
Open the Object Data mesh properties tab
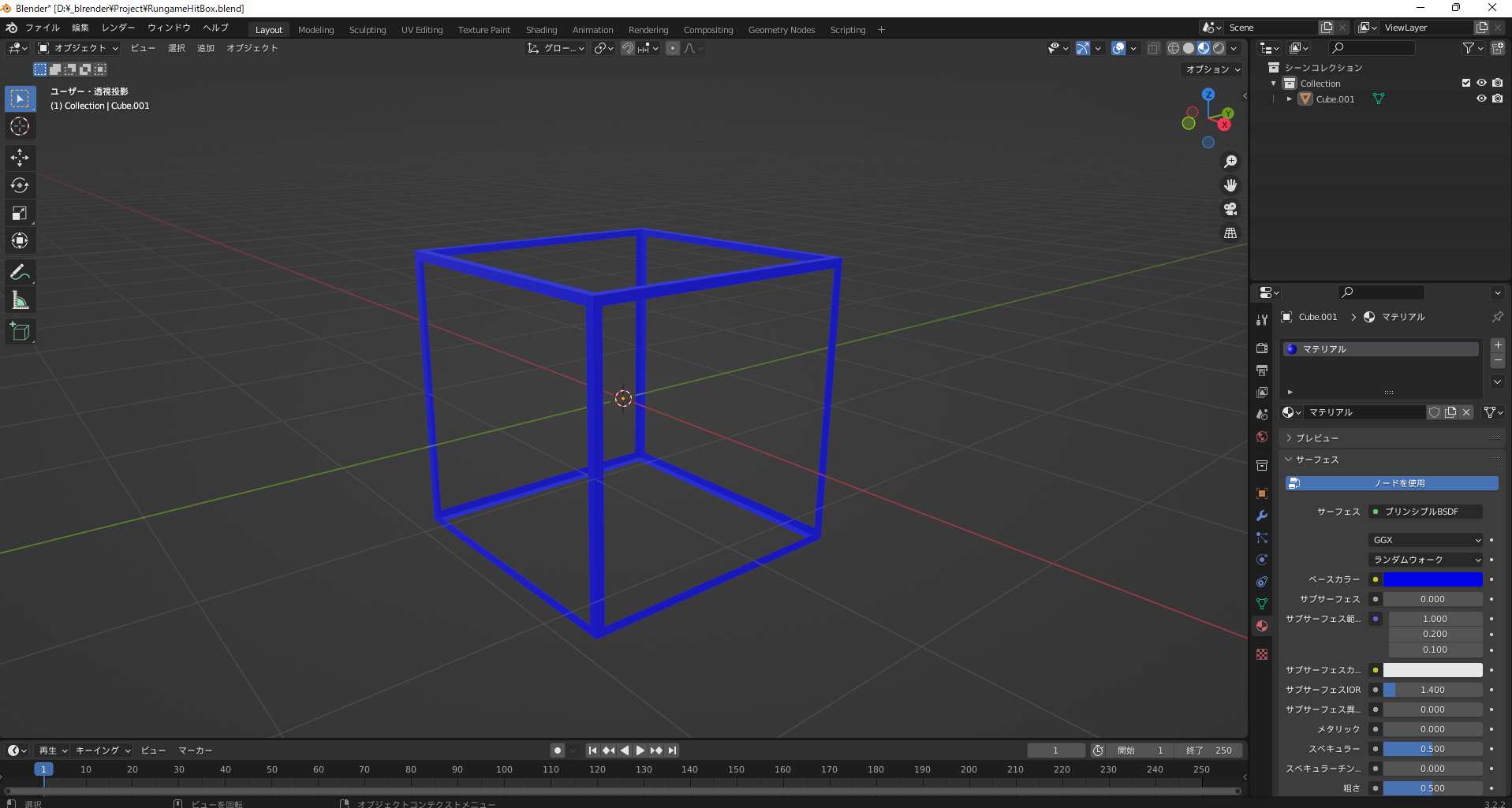tap(1262, 604)
